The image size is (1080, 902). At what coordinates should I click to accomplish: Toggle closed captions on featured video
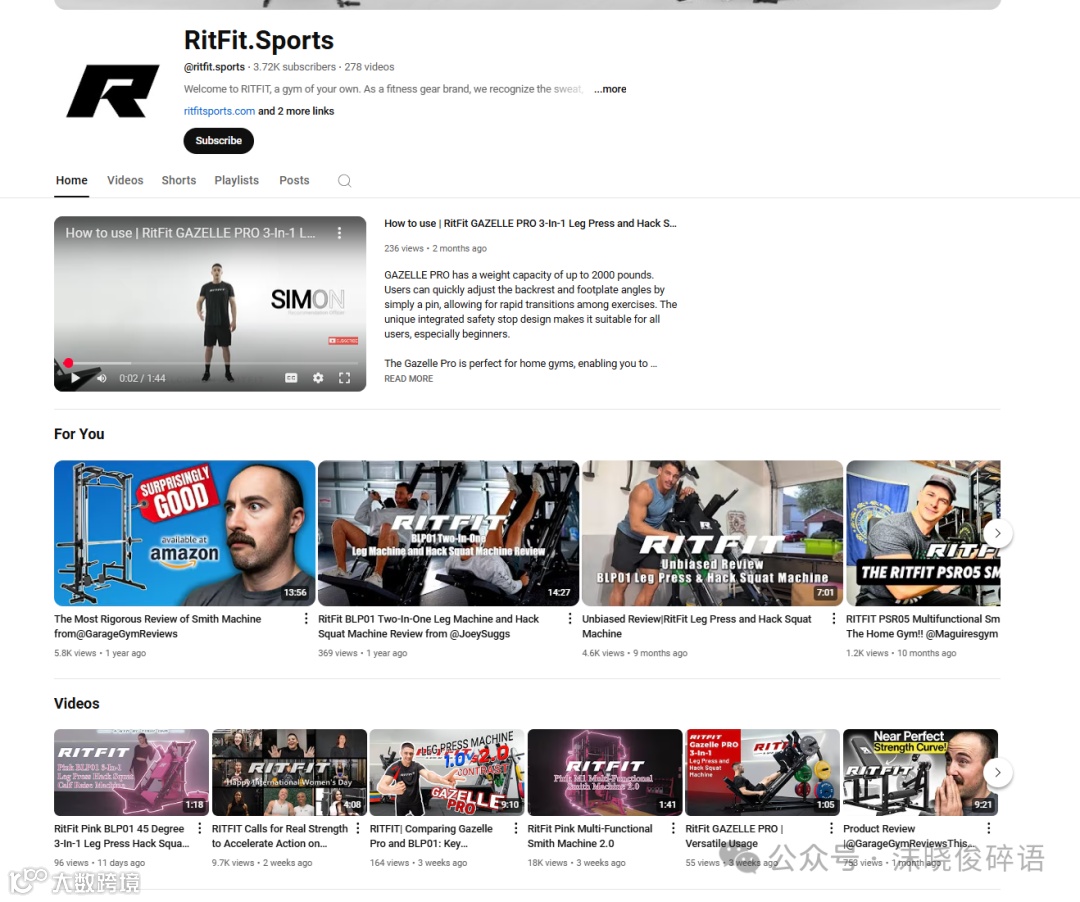pos(291,378)
